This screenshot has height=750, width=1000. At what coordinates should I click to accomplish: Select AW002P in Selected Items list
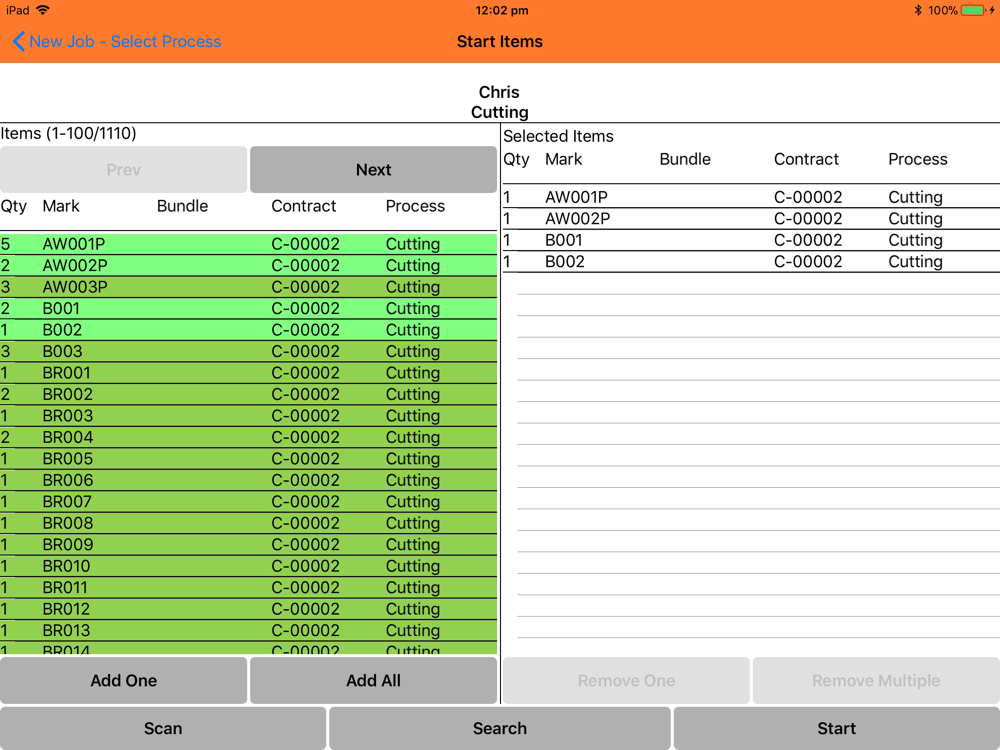751,219
